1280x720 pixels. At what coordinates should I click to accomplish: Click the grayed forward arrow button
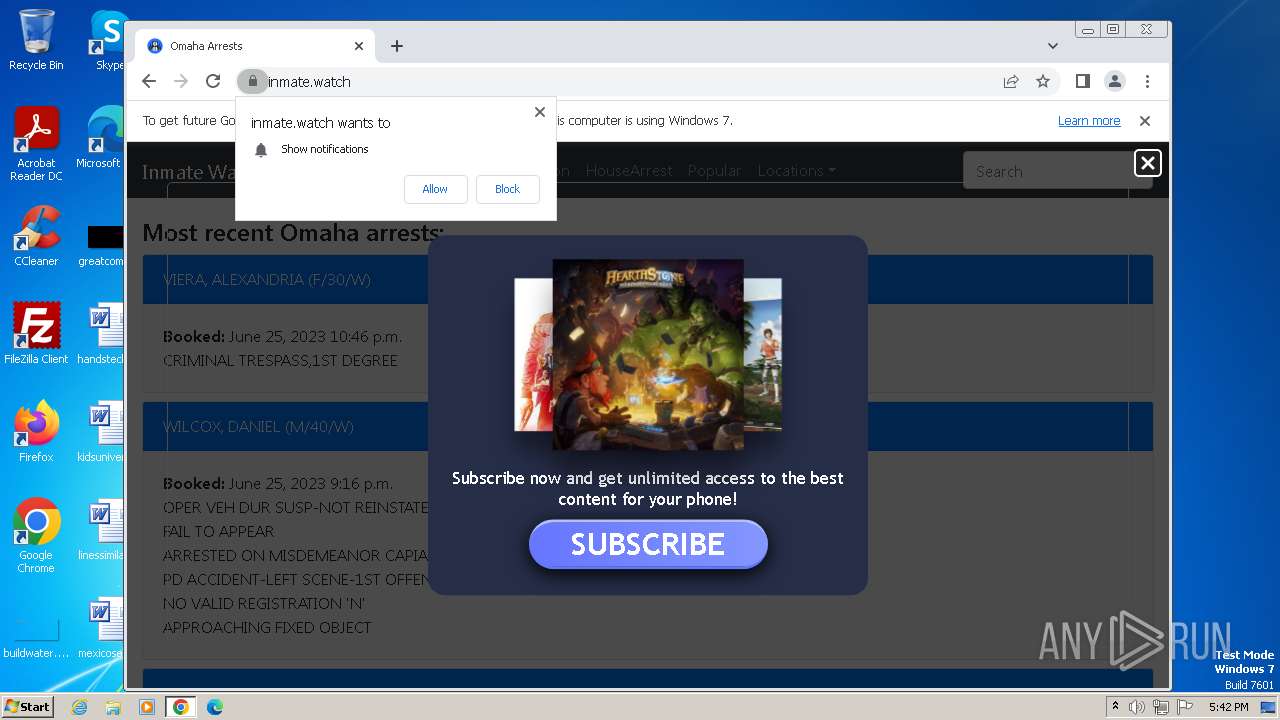pyautogui.click(x=181, y=82)
